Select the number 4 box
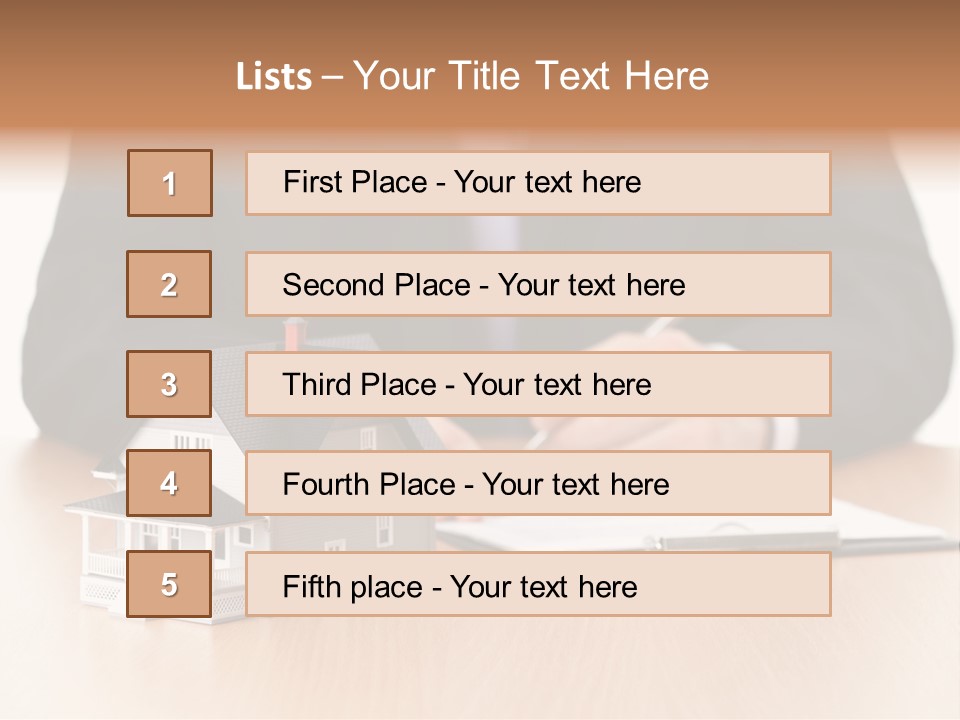 coord(169,483)
